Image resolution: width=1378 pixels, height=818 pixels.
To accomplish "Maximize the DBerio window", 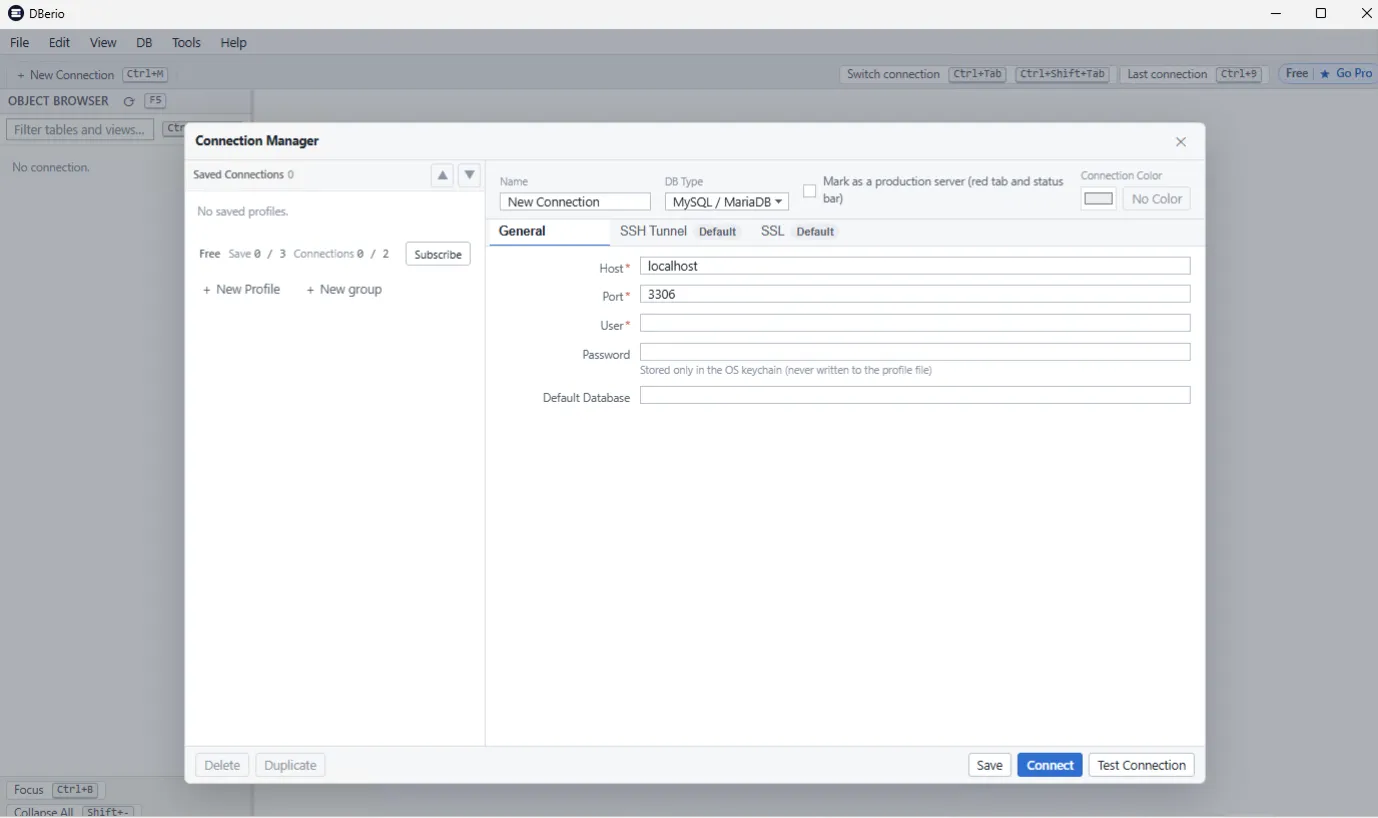I will pyautogui.click(x=1321, y=13).
